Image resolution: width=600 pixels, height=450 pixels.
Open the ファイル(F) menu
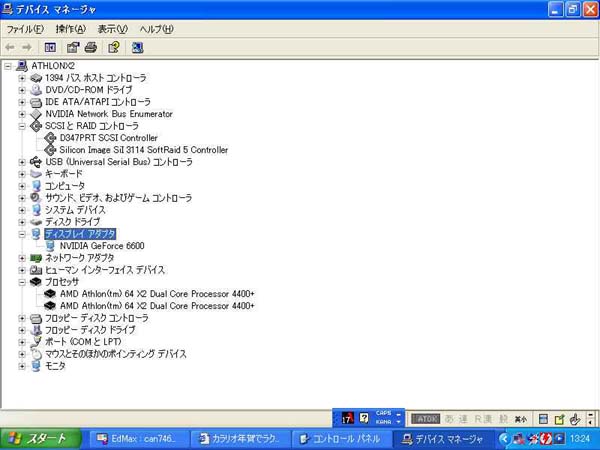(25, 29)
